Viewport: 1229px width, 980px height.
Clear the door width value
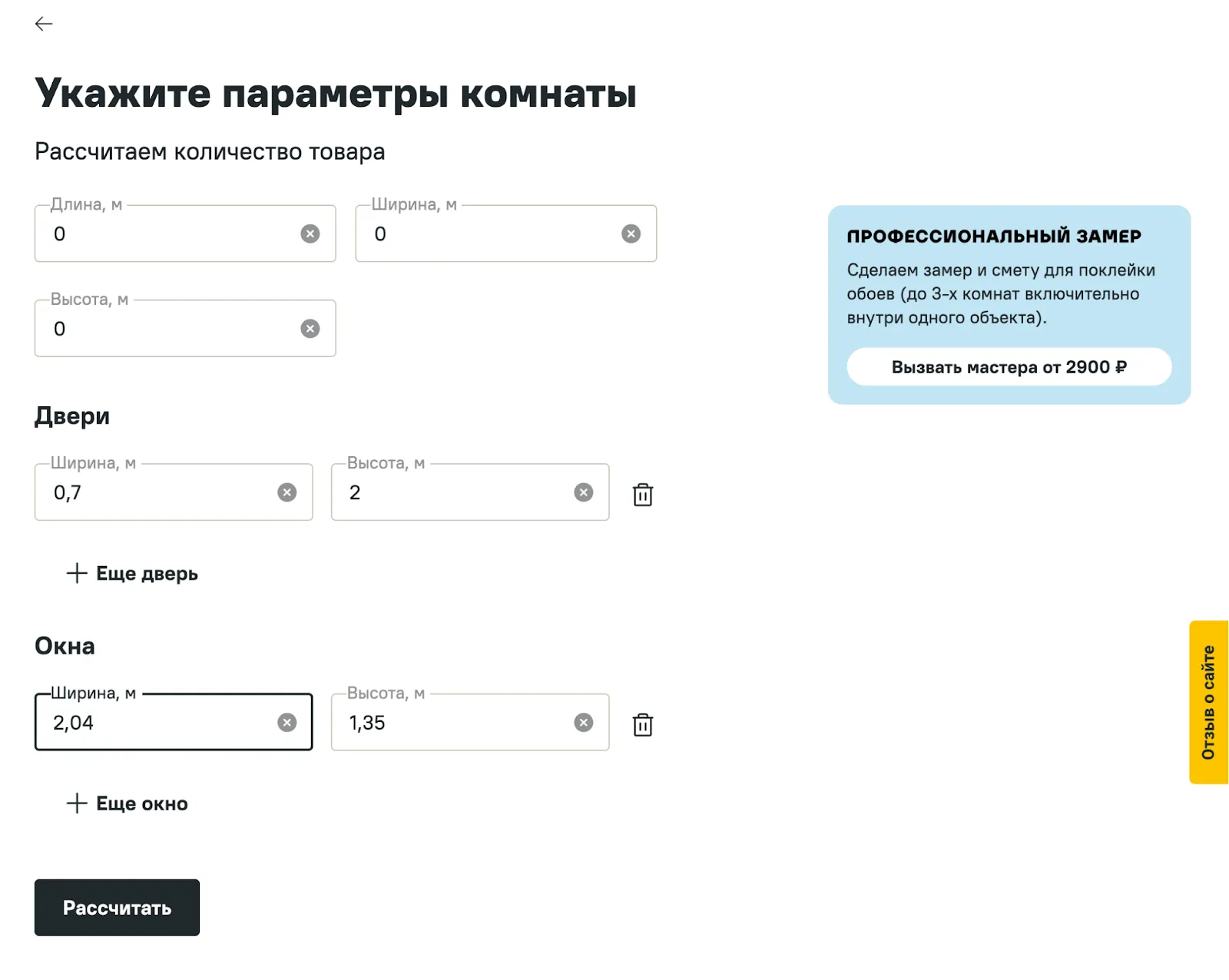(x=287, y=492)
